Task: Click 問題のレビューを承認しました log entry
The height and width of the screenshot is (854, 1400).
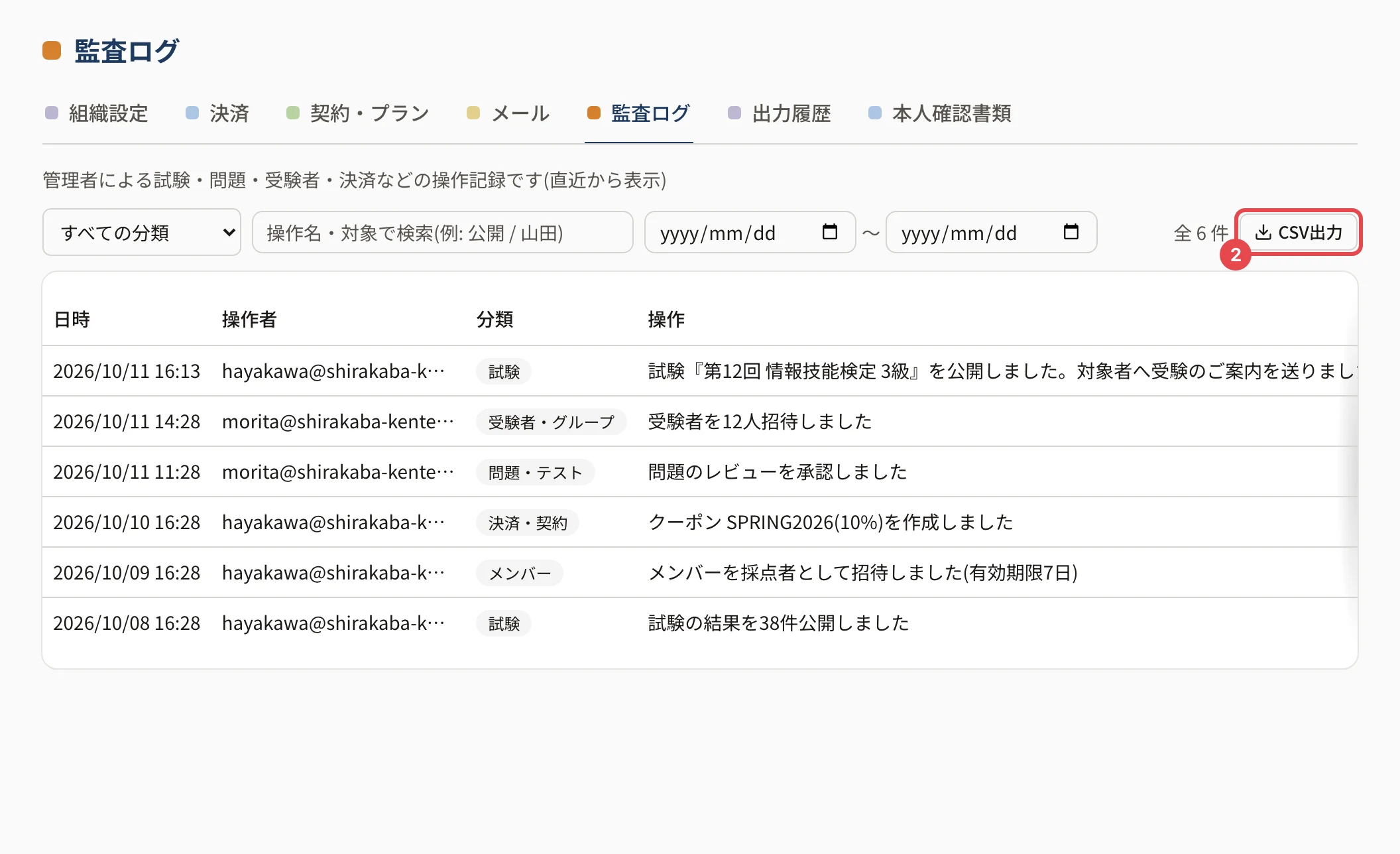Action: pos(778,472)
